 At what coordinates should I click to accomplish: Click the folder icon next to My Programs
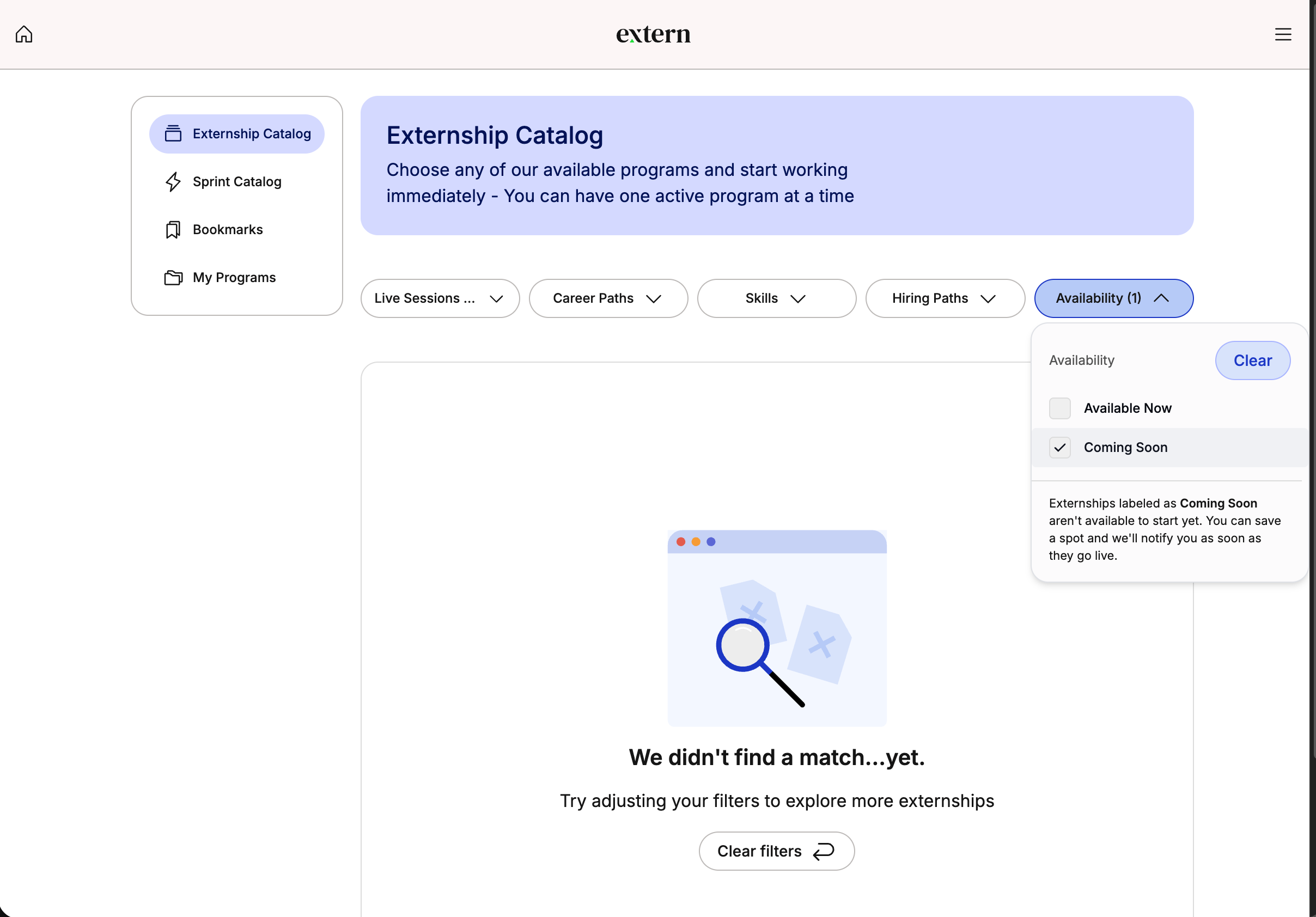click(x=173, y=277)
